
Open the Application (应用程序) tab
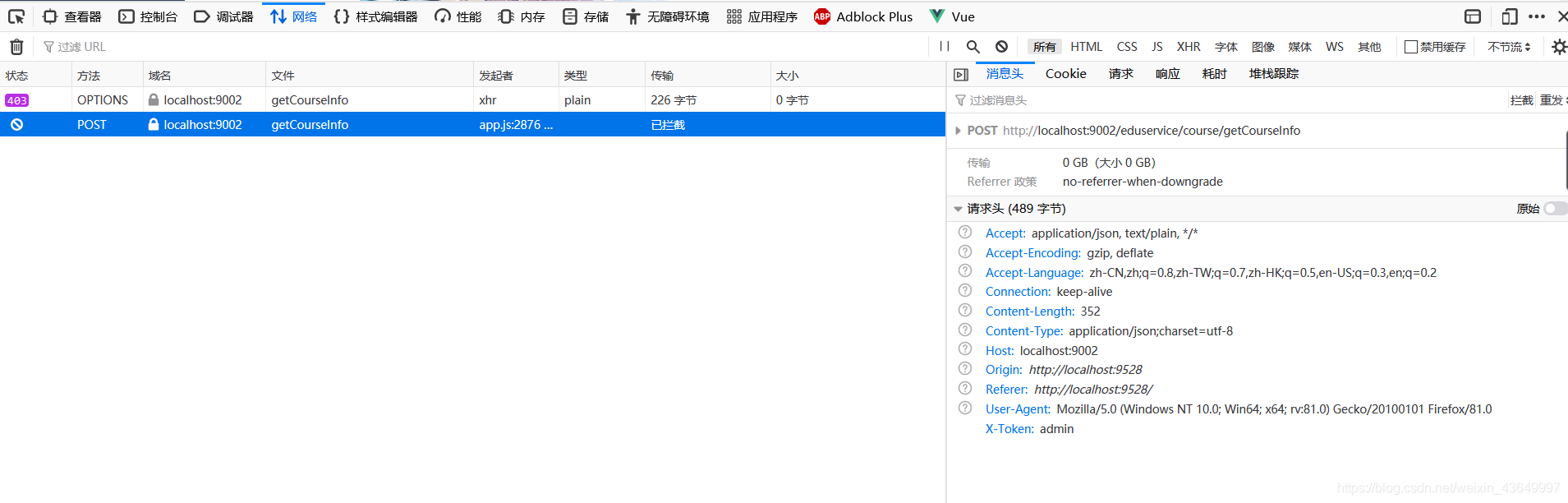coord(762,16)
